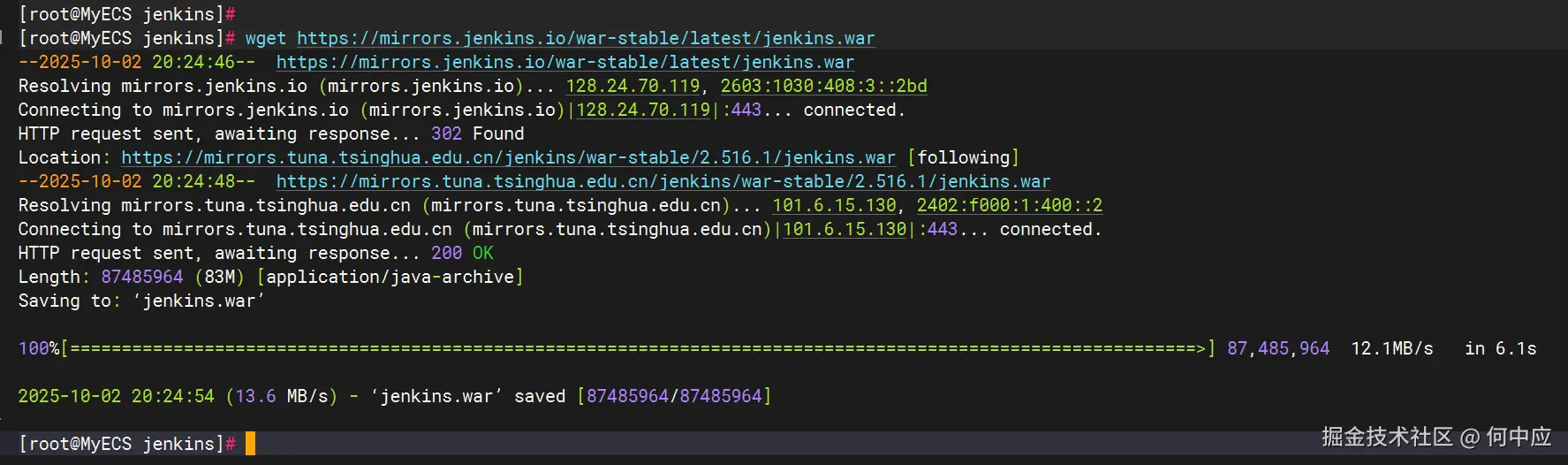The height and width of the screenshot is (465, 1568).
Task: Click the port :443 on the jenkins.io Connecting line
Action: tap(741, 110)
